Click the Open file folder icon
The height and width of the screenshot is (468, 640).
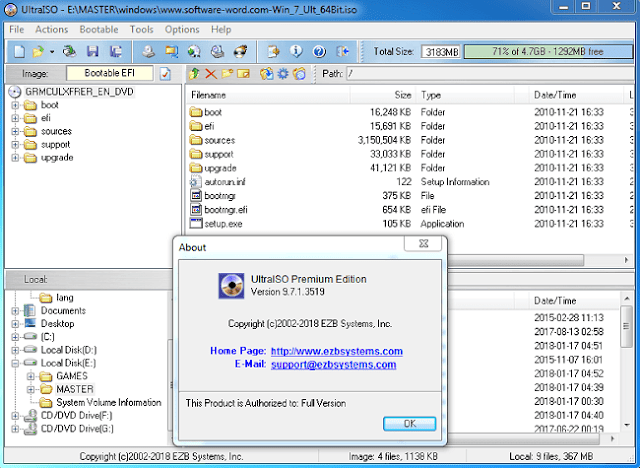pyautogui.click(x=38, y=52)
